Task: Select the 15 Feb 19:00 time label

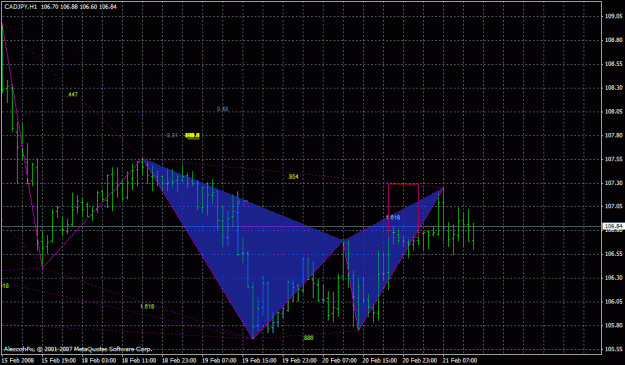Action: tap(59, 361)
